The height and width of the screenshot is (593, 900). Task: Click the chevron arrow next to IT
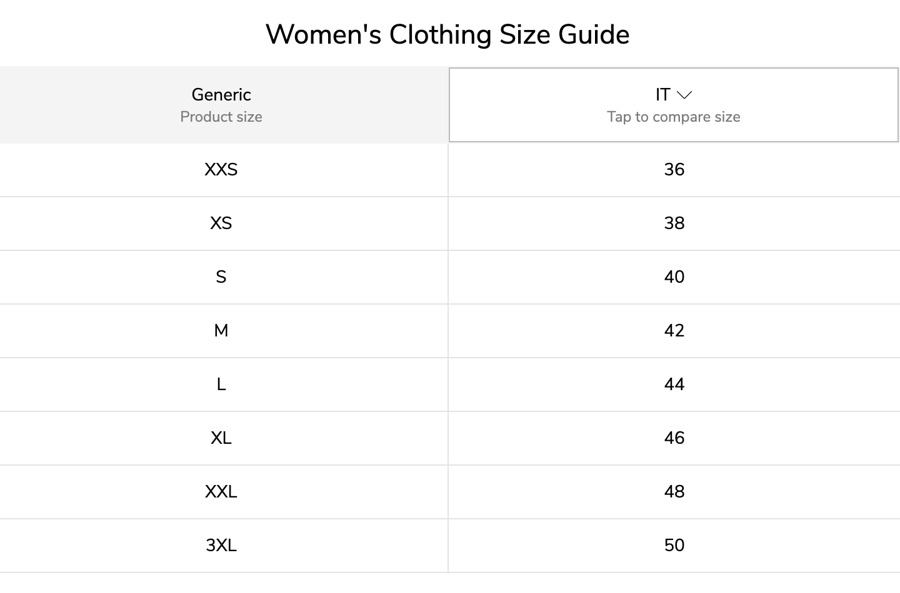pos(684,95)
